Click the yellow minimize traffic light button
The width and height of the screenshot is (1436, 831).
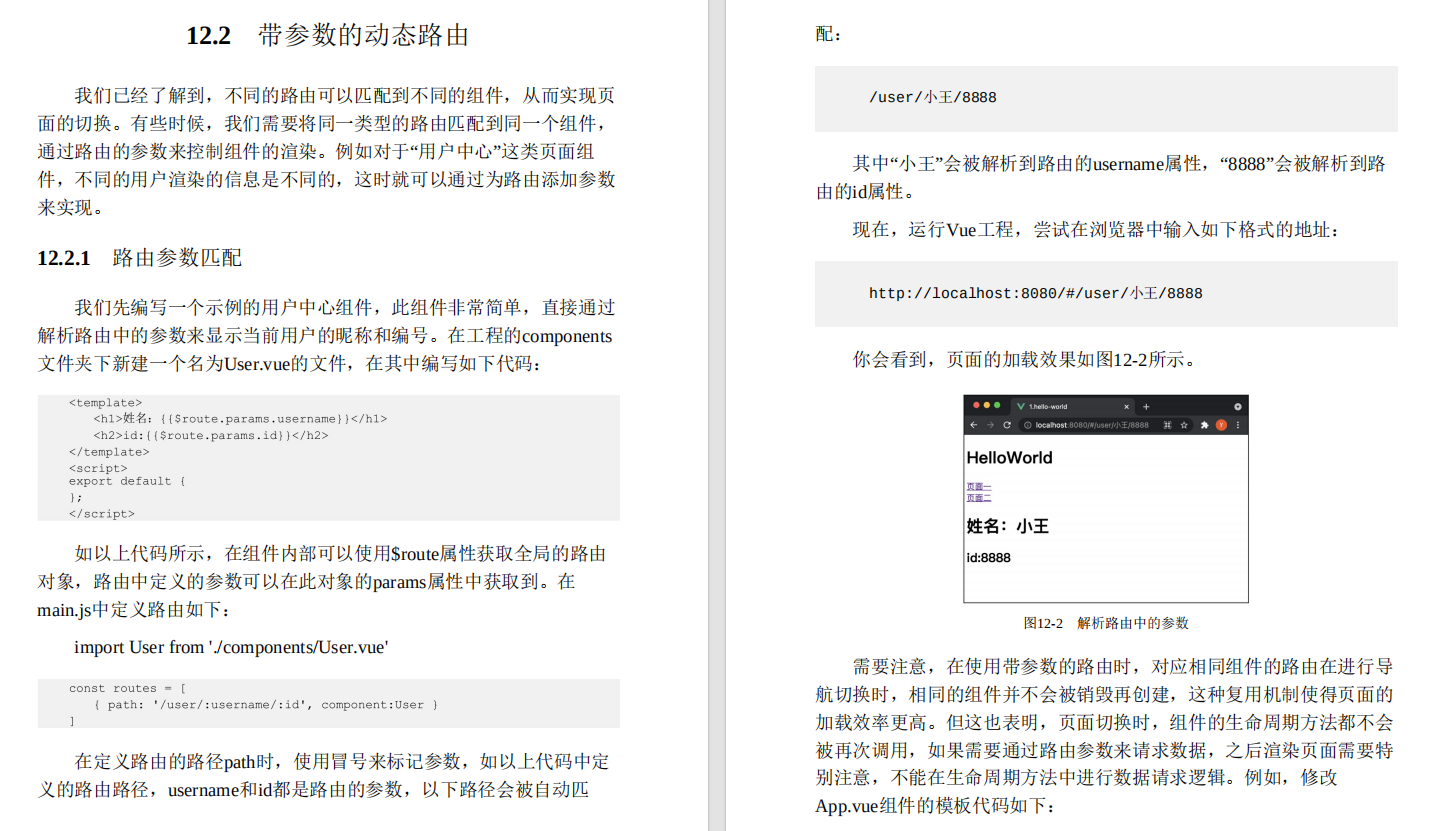click(x=987, y=404)
